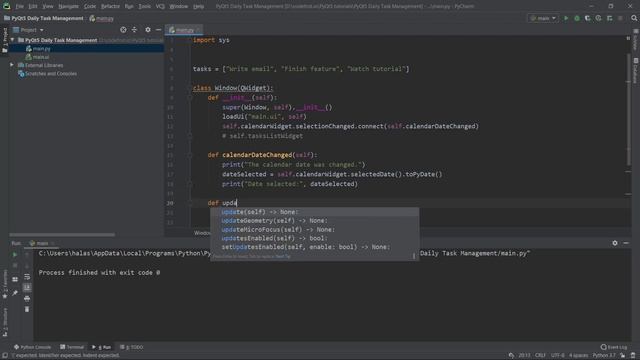Open the Code menu
The height and width of the screenshot is (360, 640).
pos(90,6)
